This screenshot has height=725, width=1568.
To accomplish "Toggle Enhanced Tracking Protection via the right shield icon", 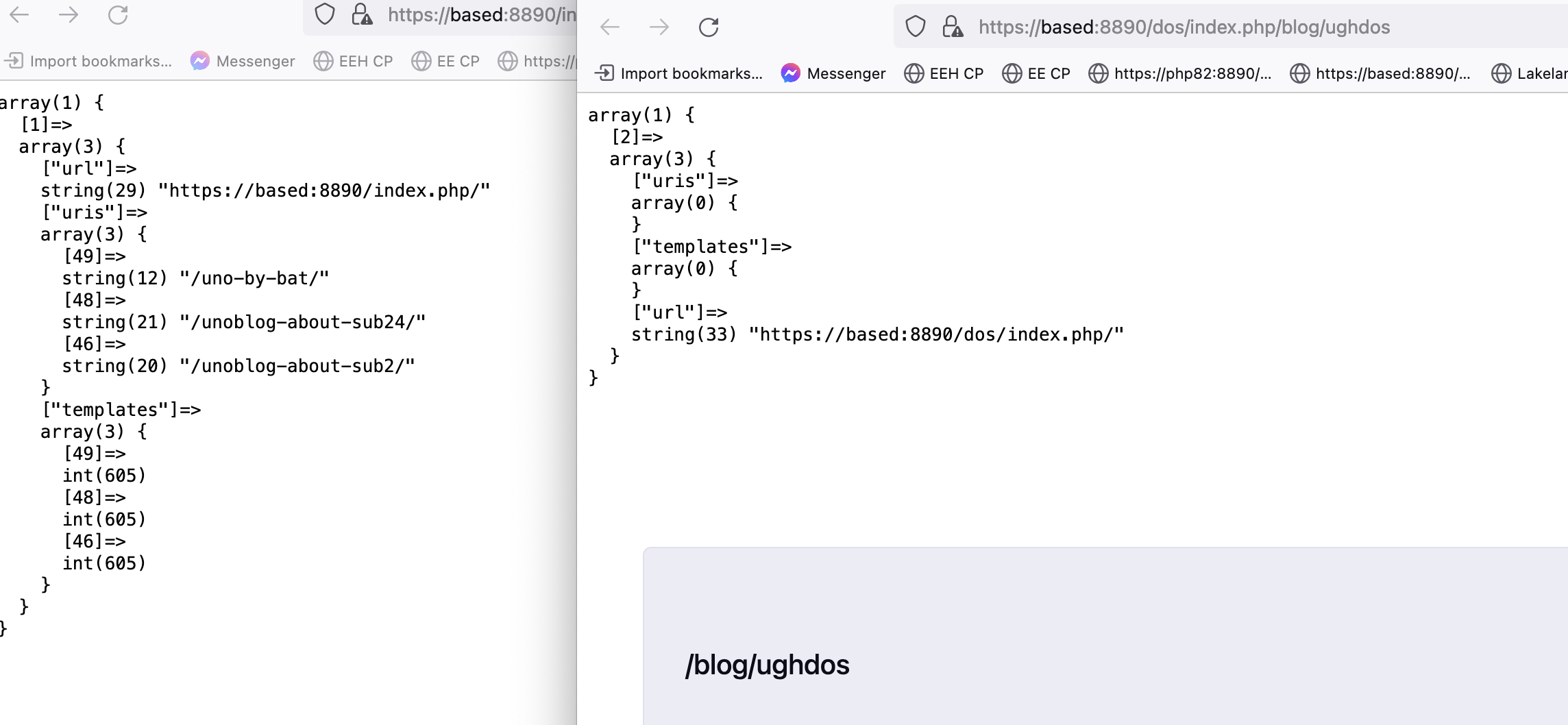I will point(915,27).
